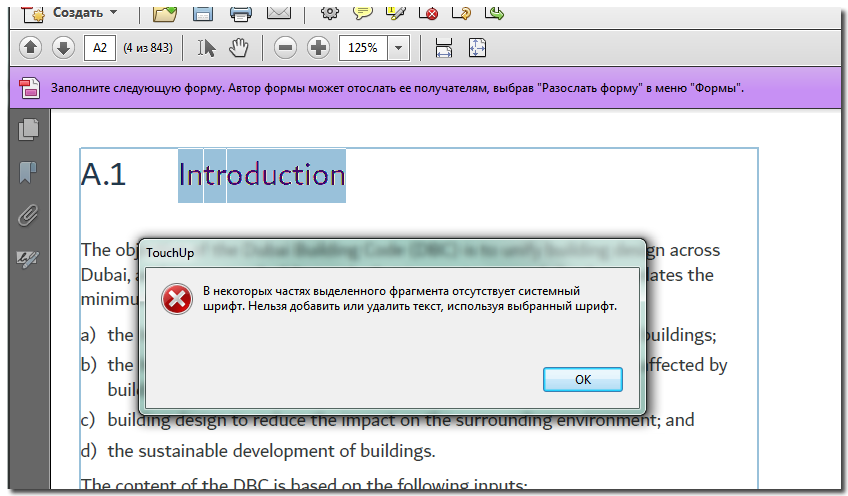Viewport: 848px width, 496px height.
Task: Click the open file folder icon
Action: 165,13
